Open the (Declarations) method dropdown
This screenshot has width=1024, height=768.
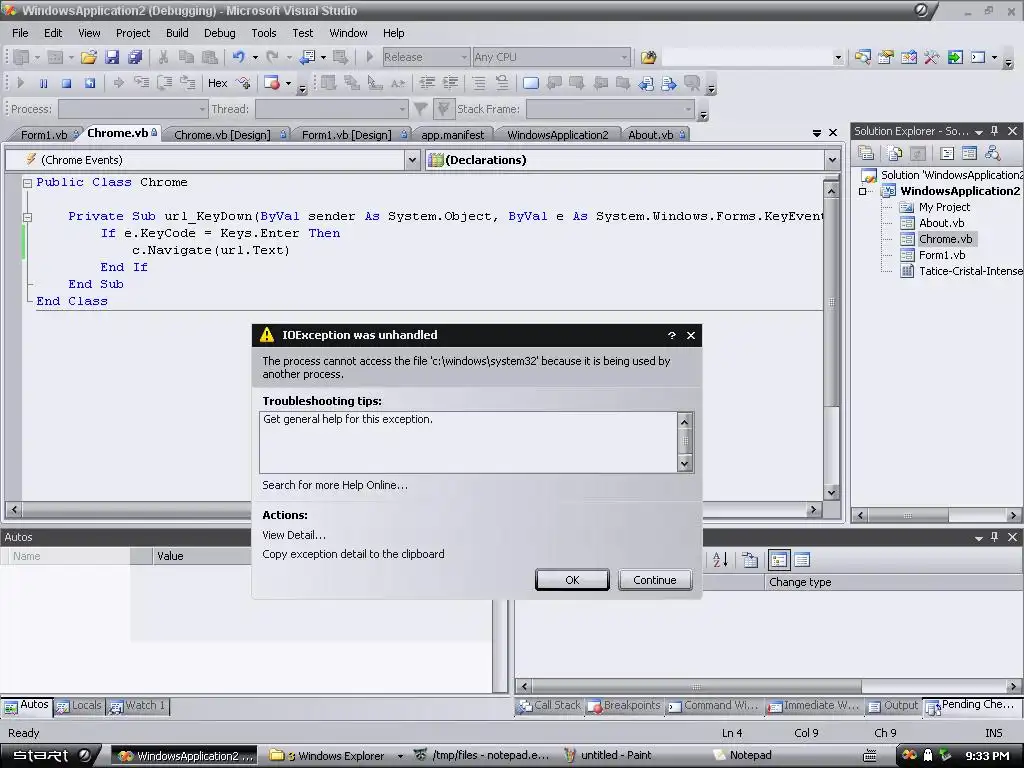pyautogui.click(x=832, y=160)
